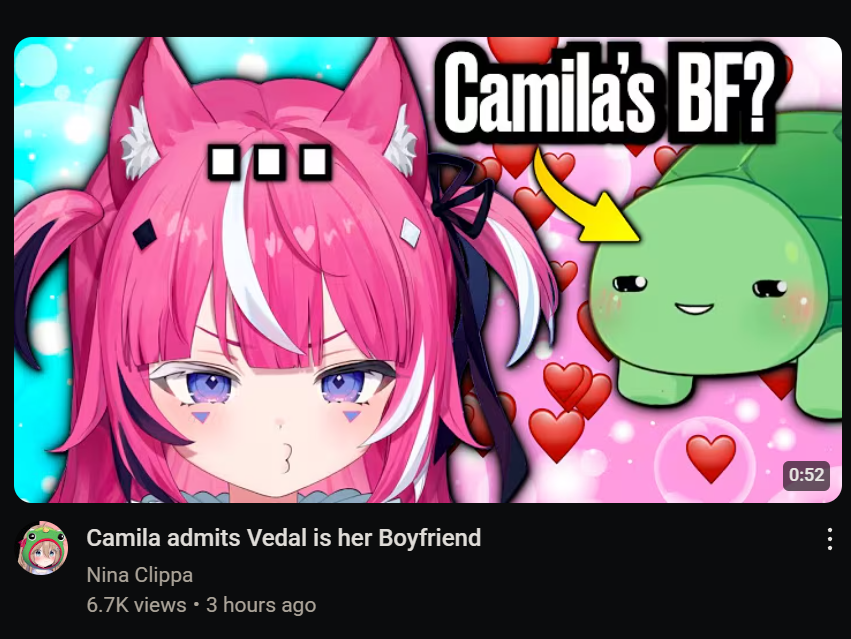This screenshot has width=851, height=639.
Task: Click the three white squares above the hair
Action: 270,162
